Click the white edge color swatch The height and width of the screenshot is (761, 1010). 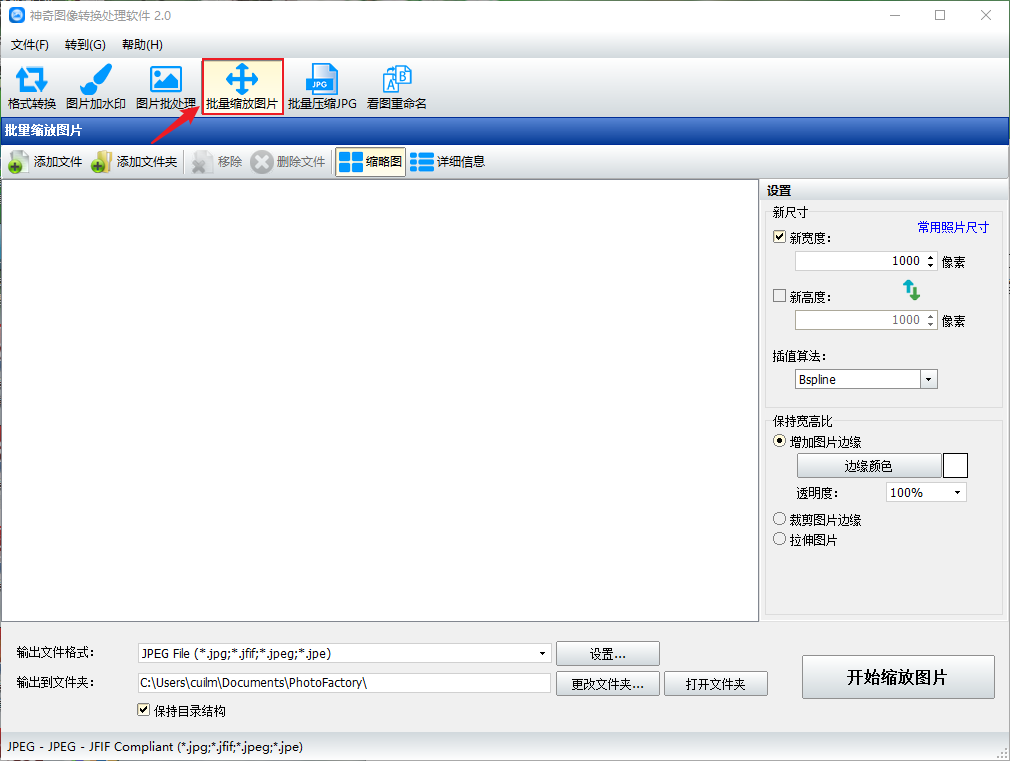[955, 466]
